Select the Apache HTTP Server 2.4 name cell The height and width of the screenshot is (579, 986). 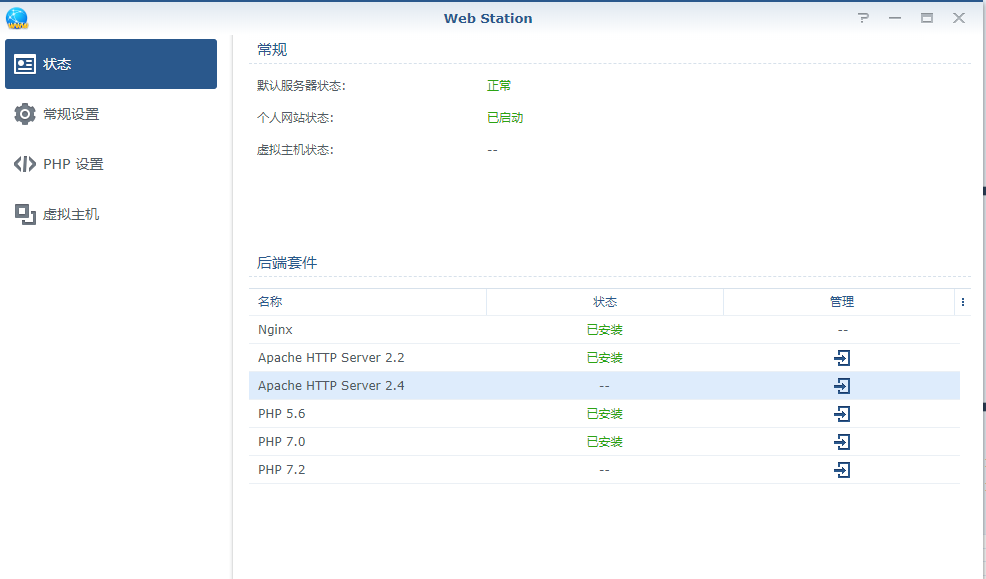[331, 386]
